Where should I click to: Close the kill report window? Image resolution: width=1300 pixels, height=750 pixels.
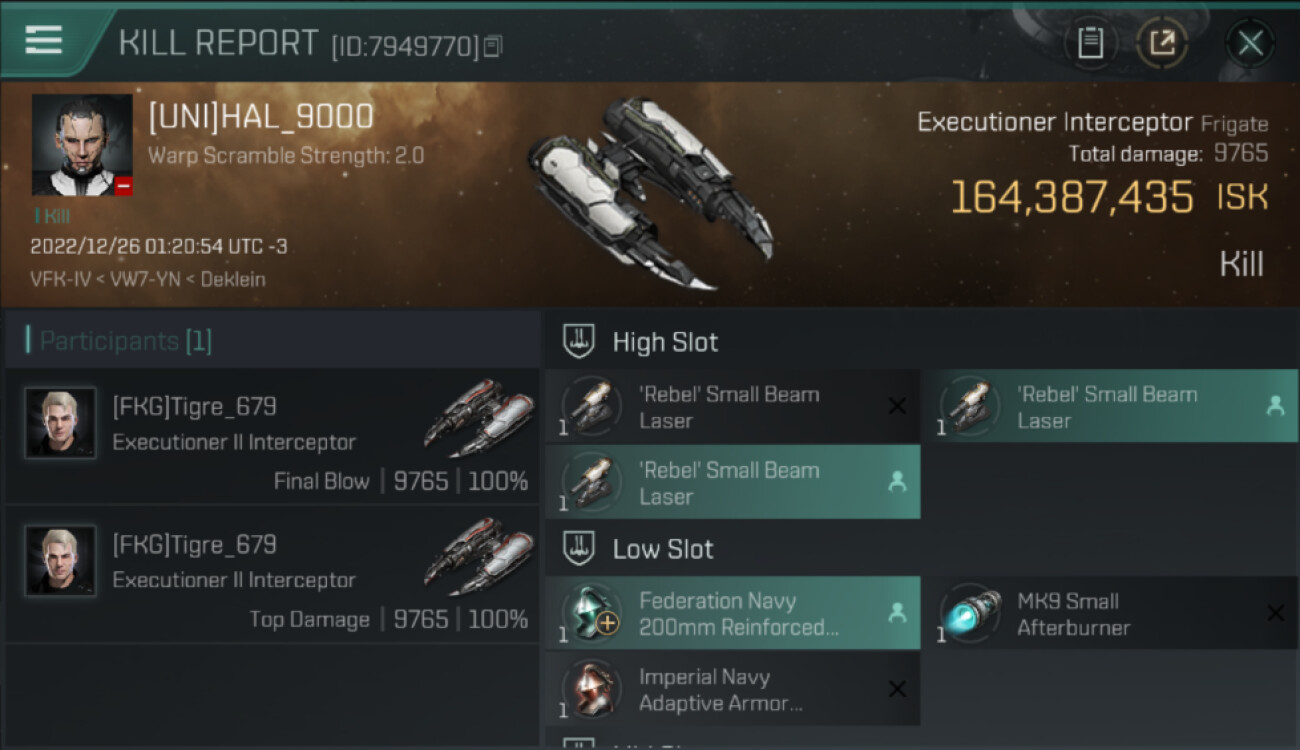click(x=1250, y=43)
